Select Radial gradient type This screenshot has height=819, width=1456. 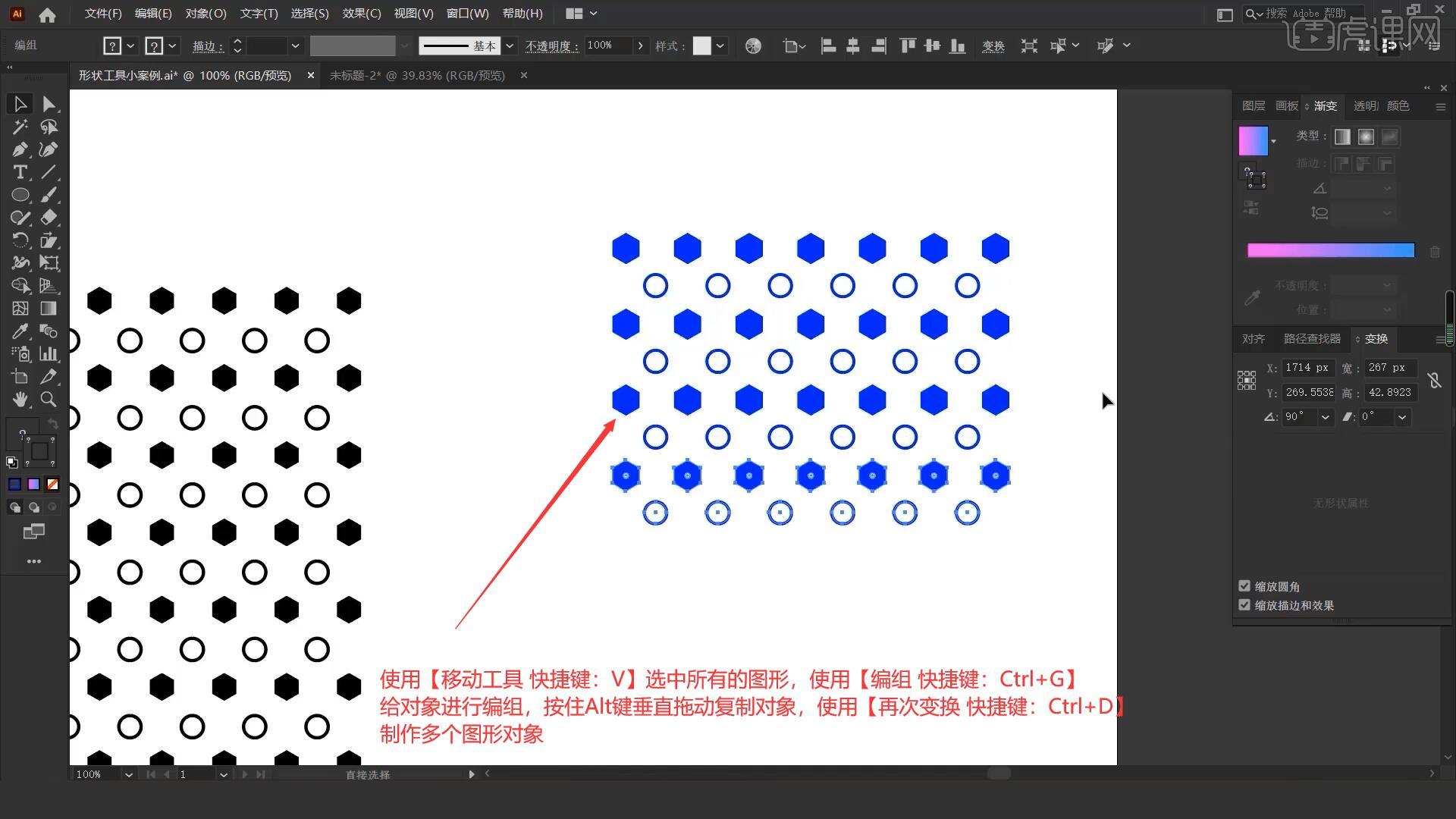[1366, 136]
